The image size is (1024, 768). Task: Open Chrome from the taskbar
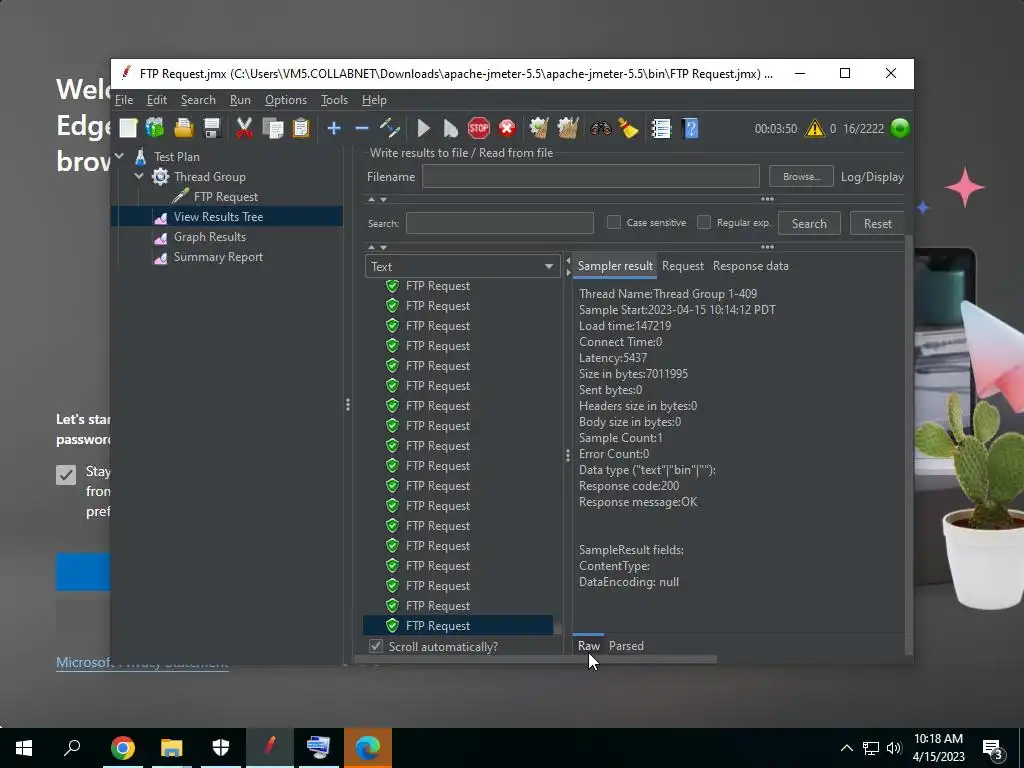(x=123, y=747)
